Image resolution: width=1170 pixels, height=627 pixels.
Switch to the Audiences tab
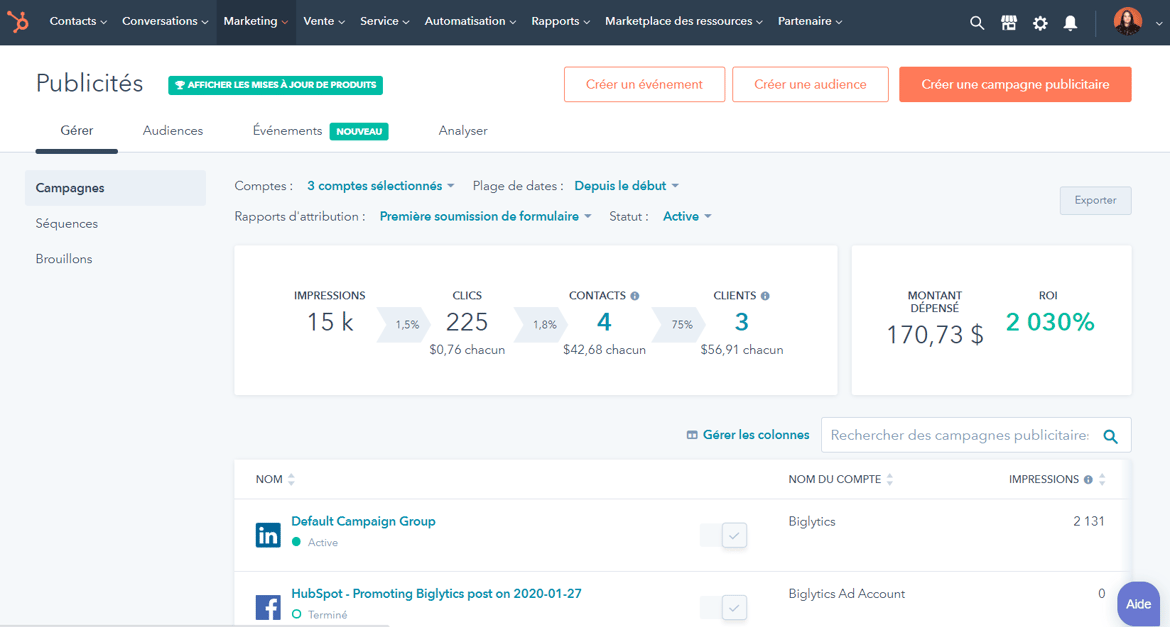173,131
